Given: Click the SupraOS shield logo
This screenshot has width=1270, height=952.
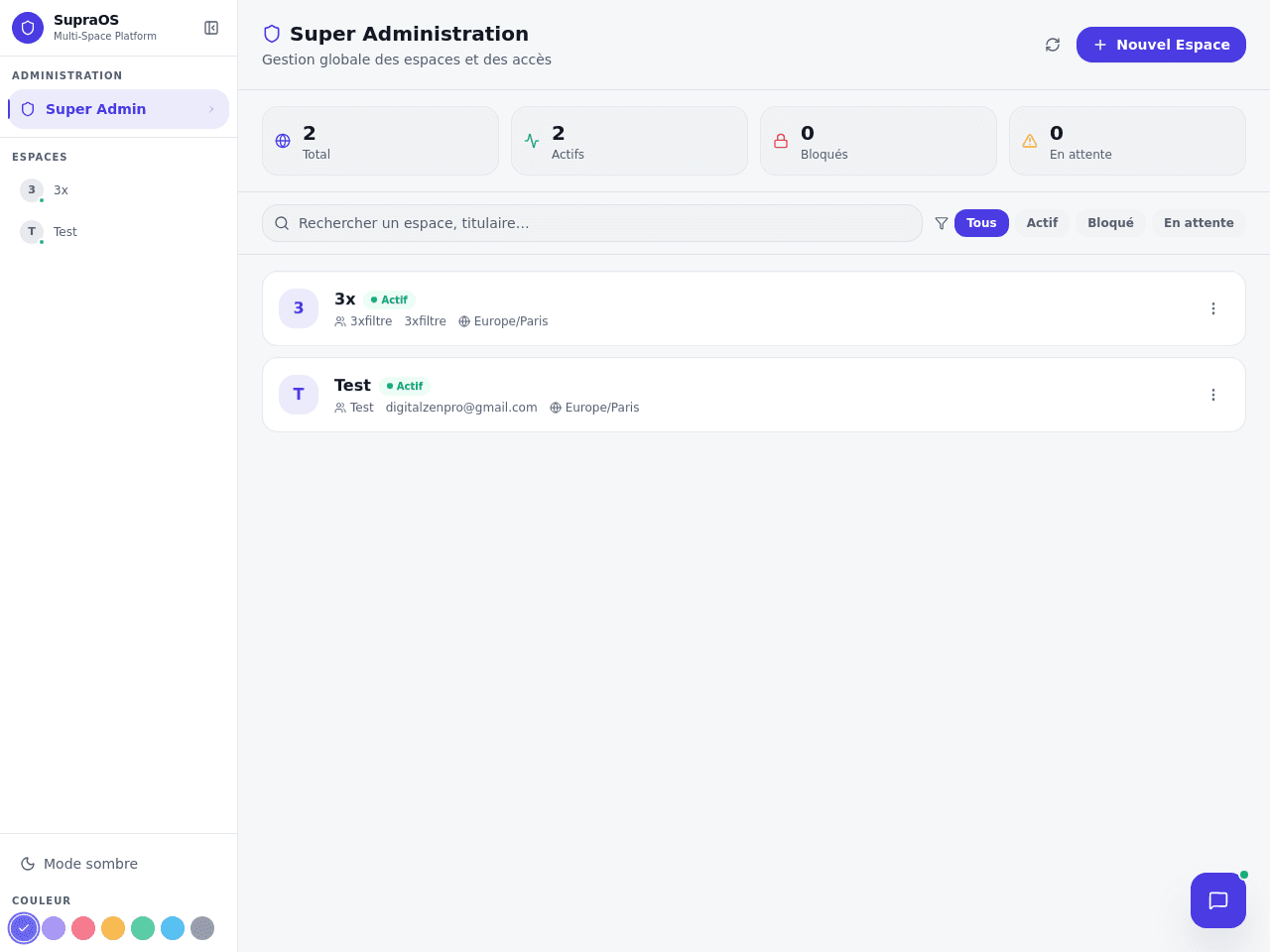Looking at the screenshot, I should pyautogui.click(x=28, y=28).
